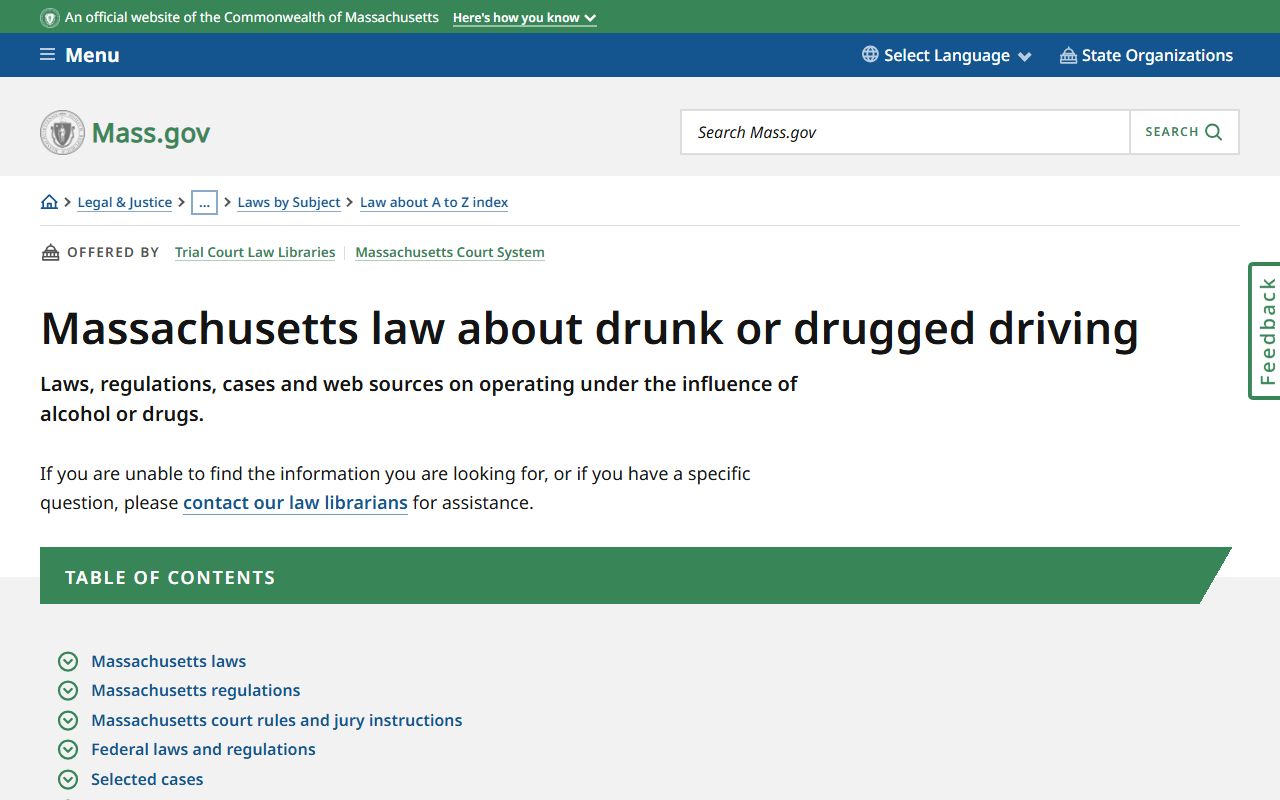
Task: Open the Feedback side tab
Action: [1265, 331]
